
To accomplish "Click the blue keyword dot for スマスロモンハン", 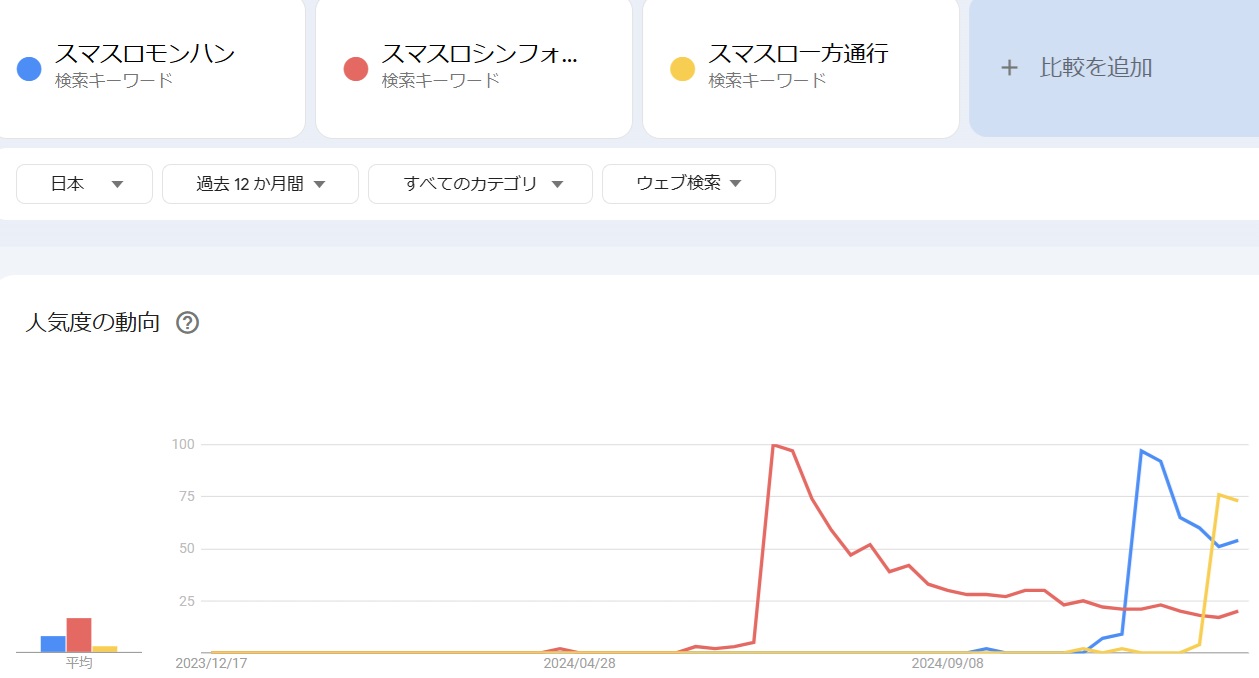I will (x=27, y=67).
